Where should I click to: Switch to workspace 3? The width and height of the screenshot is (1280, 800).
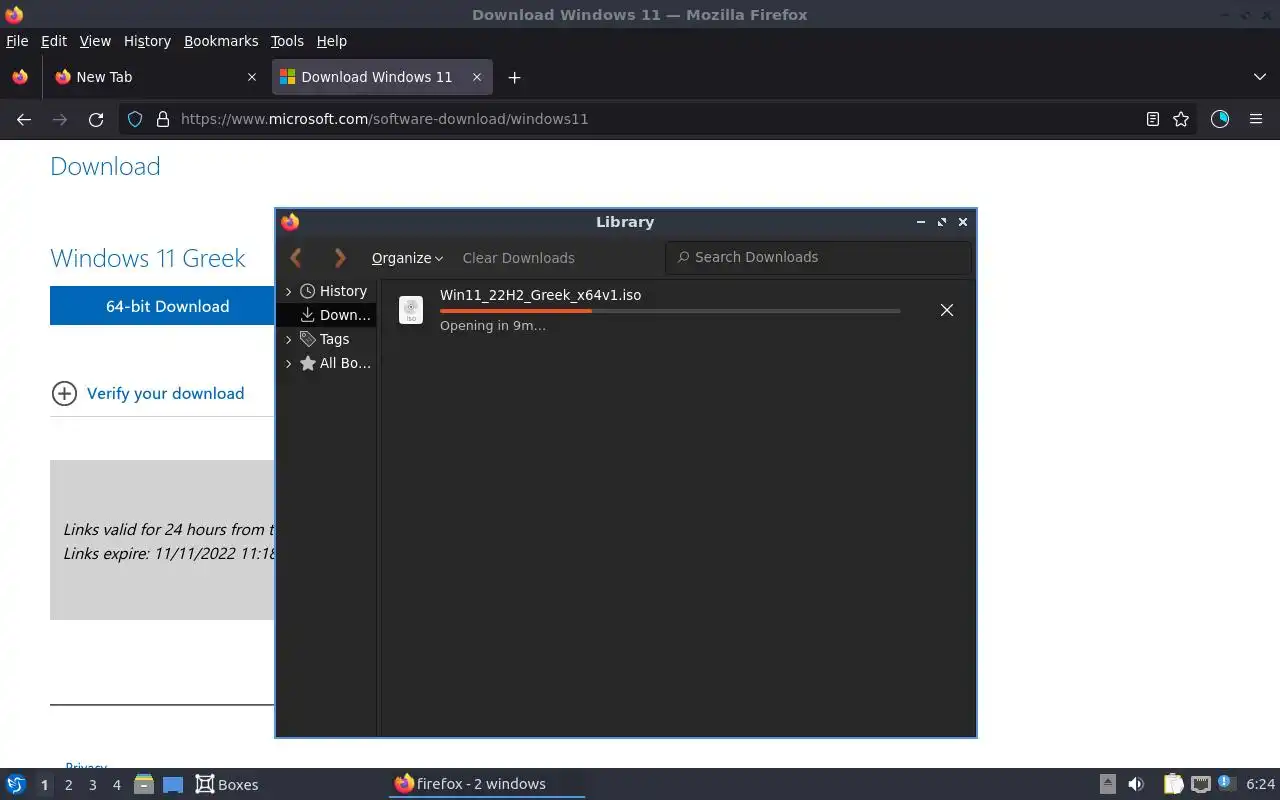pyautogui.click(x=92, y=785)
